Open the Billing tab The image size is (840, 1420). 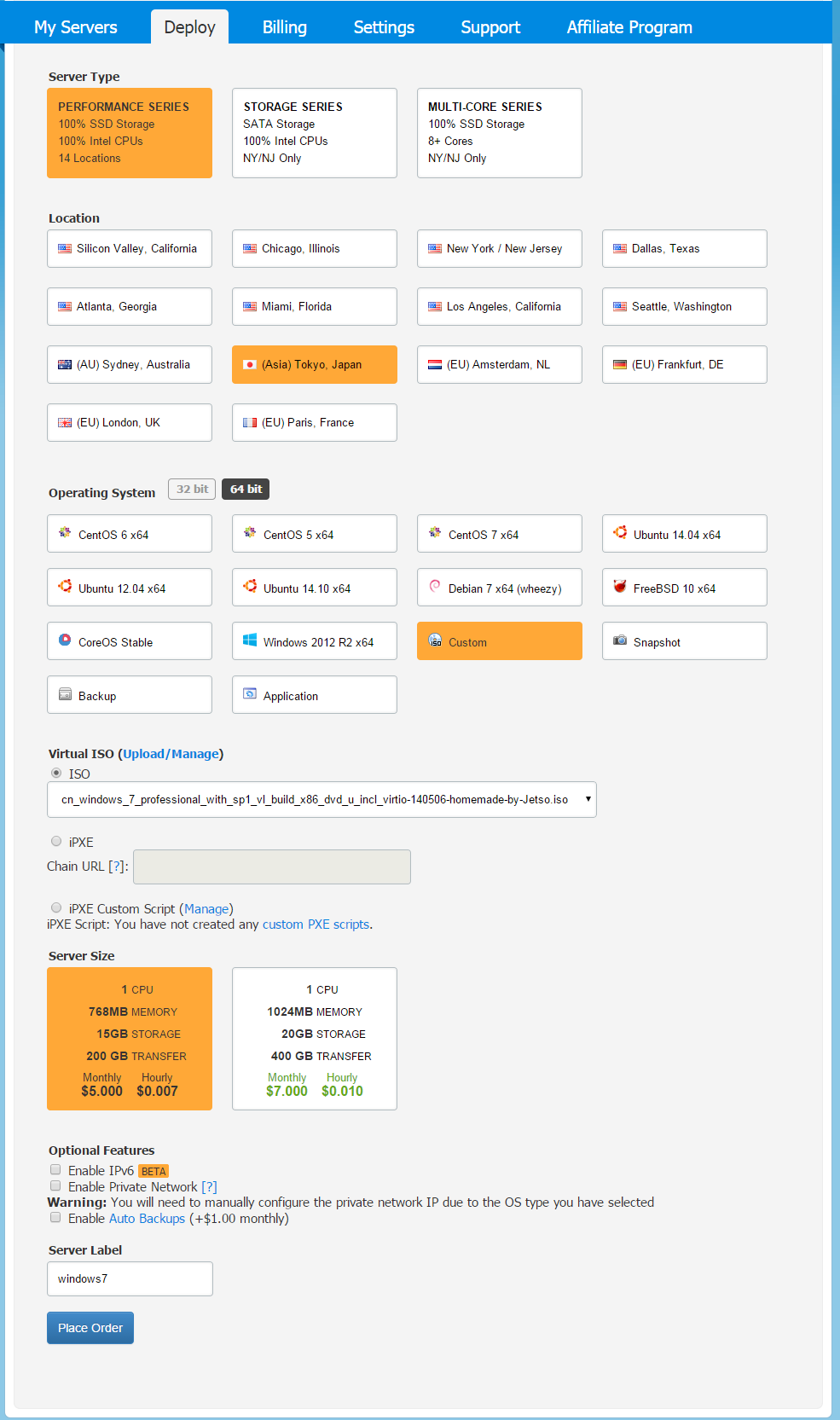click(284, 27)
